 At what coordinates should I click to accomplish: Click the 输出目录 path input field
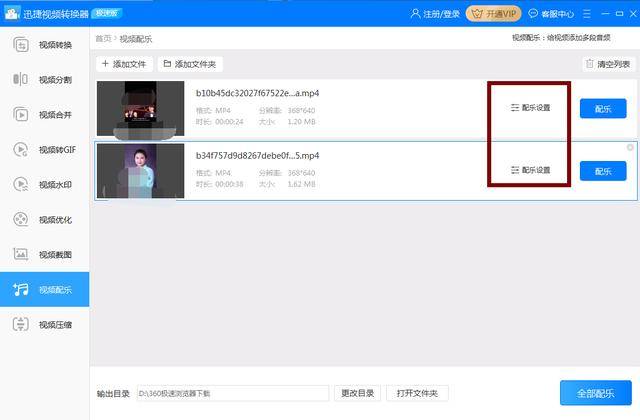coord(232,393)
